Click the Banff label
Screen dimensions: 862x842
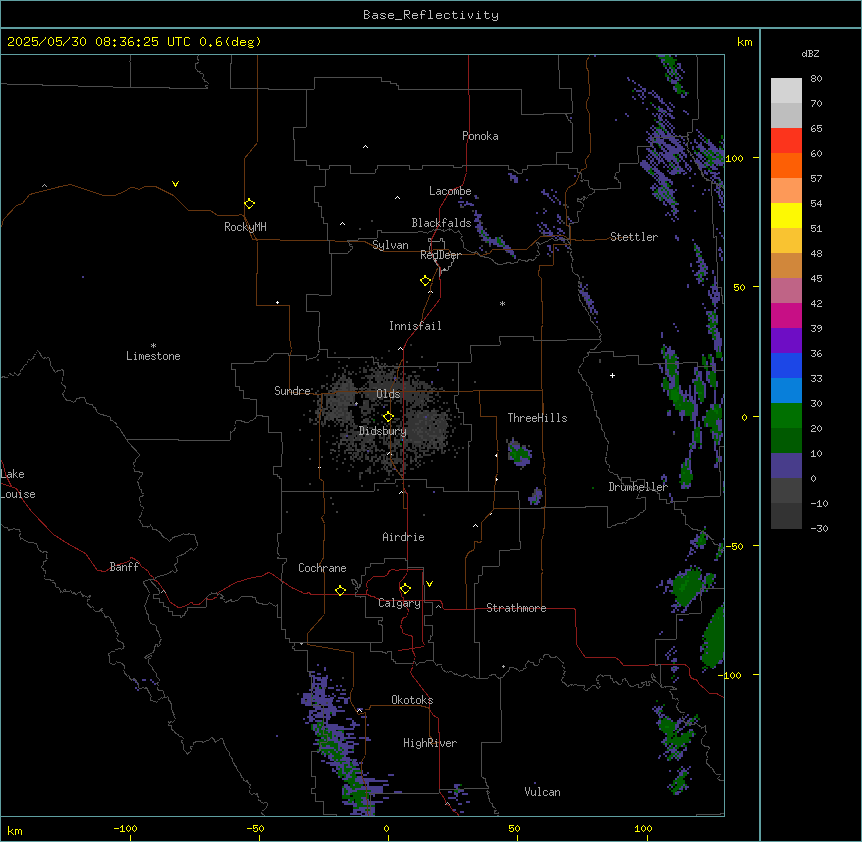(x=124, y=567)
